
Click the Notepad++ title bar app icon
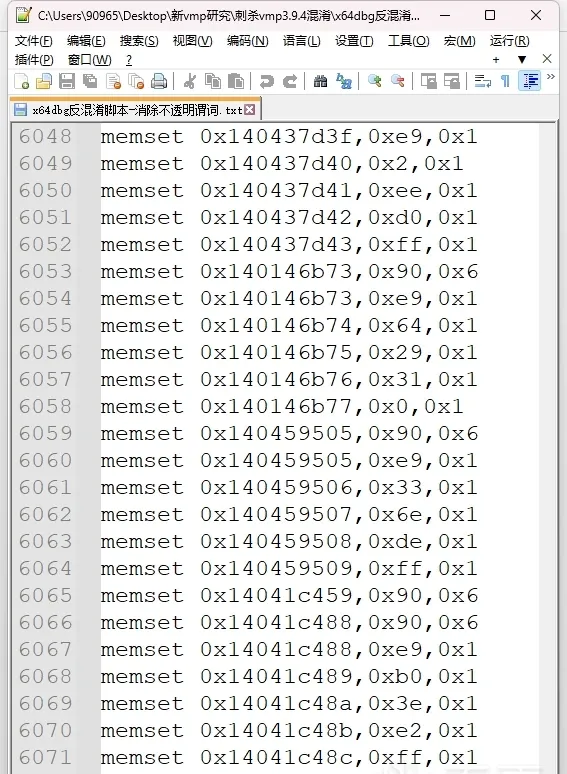[x=23, y=15]
